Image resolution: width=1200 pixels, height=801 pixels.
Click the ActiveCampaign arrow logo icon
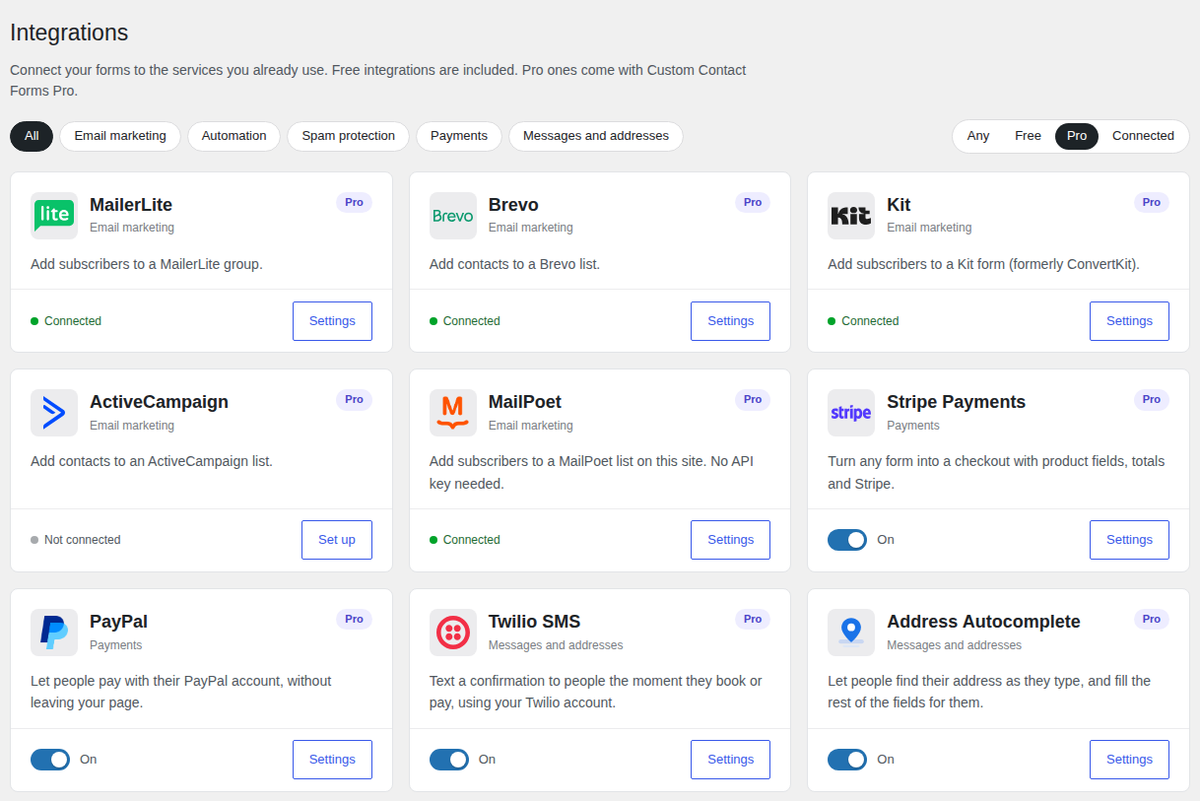54,412
